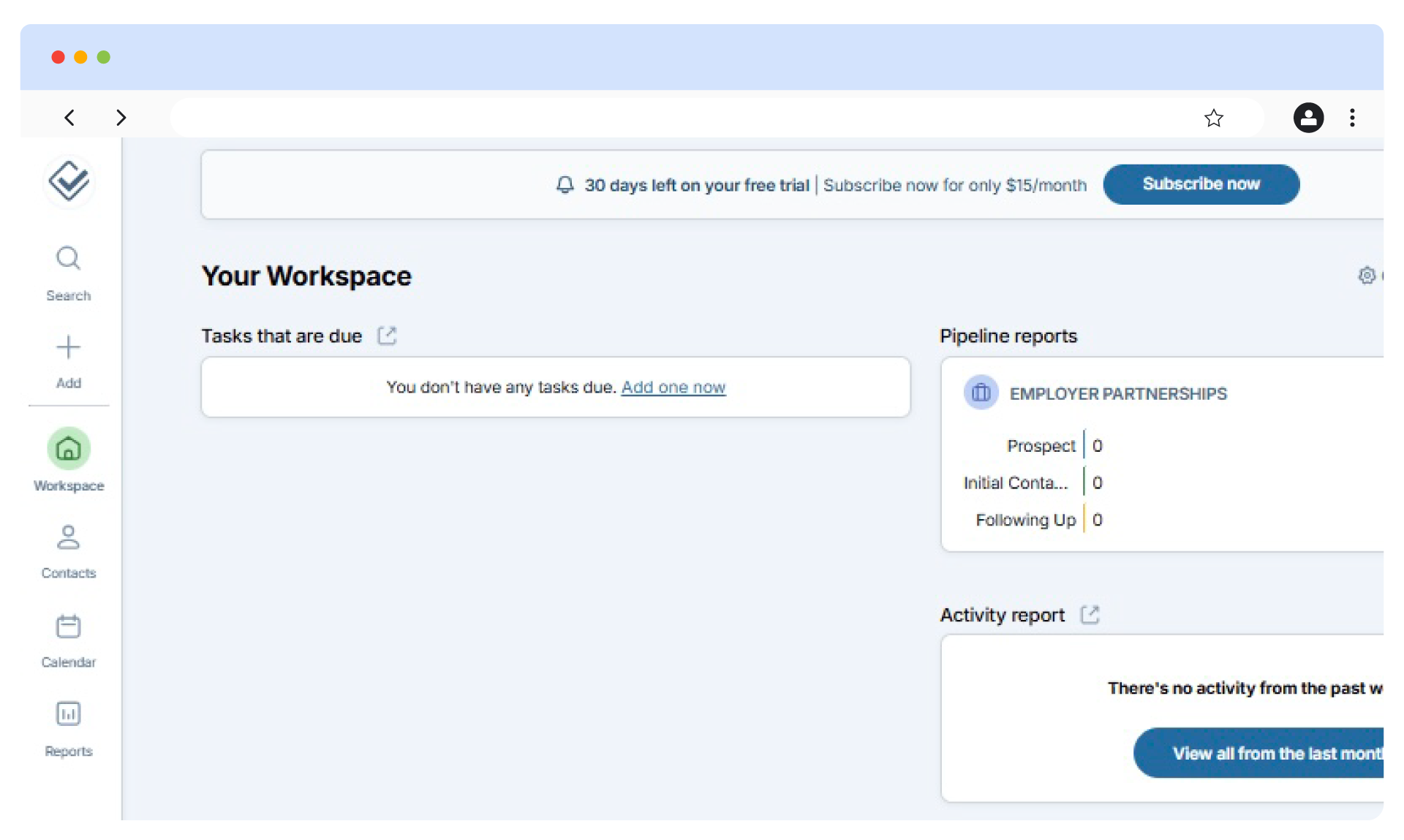This screenshot has height=840, width=1404.
Task: Open the browser three-dot menu
Action: pyautogui.click(x=1352, y=118)
